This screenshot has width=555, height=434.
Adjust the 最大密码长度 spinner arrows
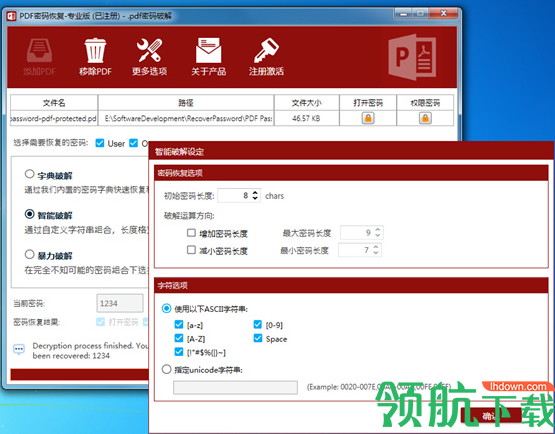(x=378, y=232)
